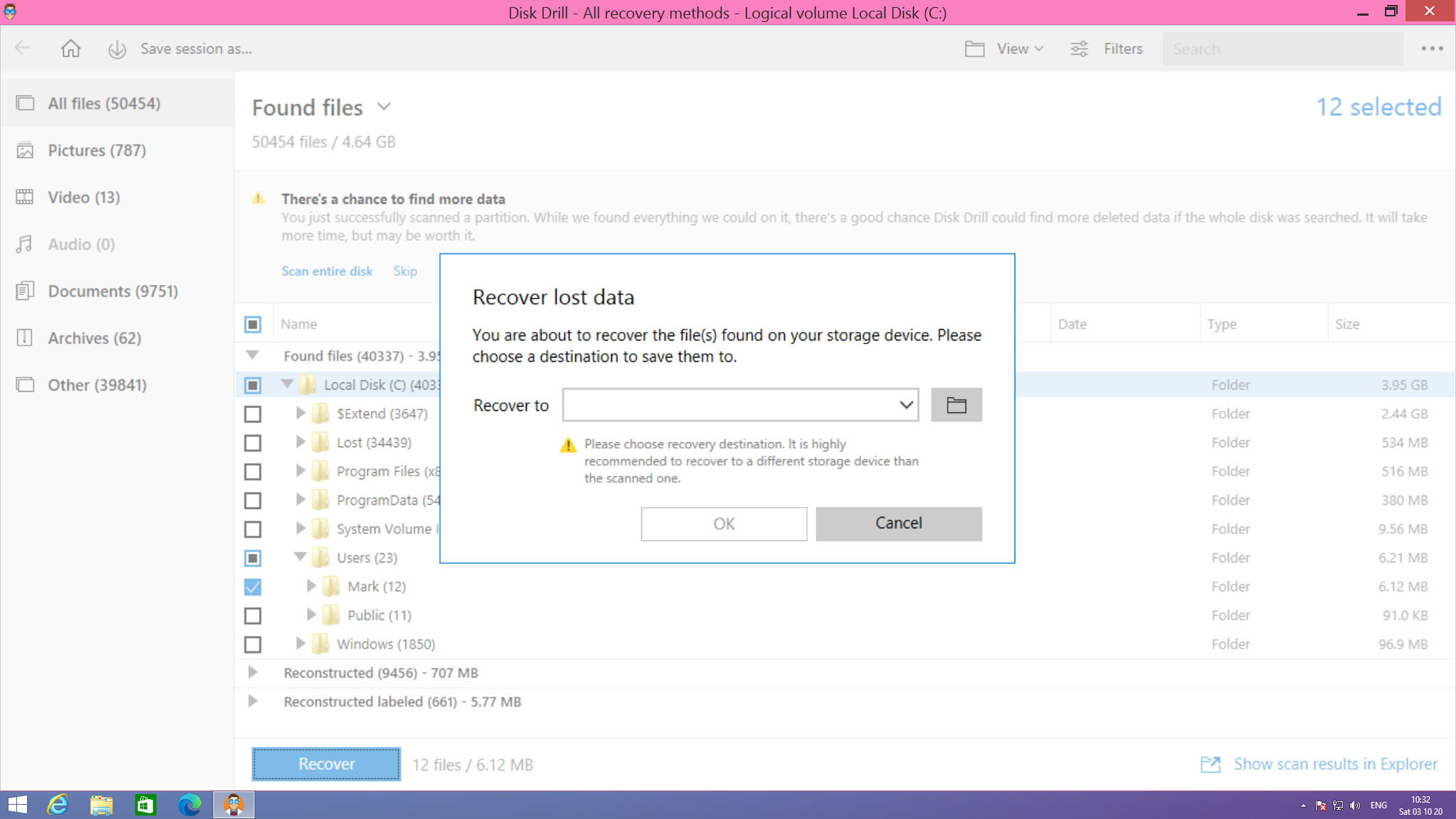Click the Other category icon
Image resolution: width=1456 pixels, height=819 pixels.
(x=25, y=385)
